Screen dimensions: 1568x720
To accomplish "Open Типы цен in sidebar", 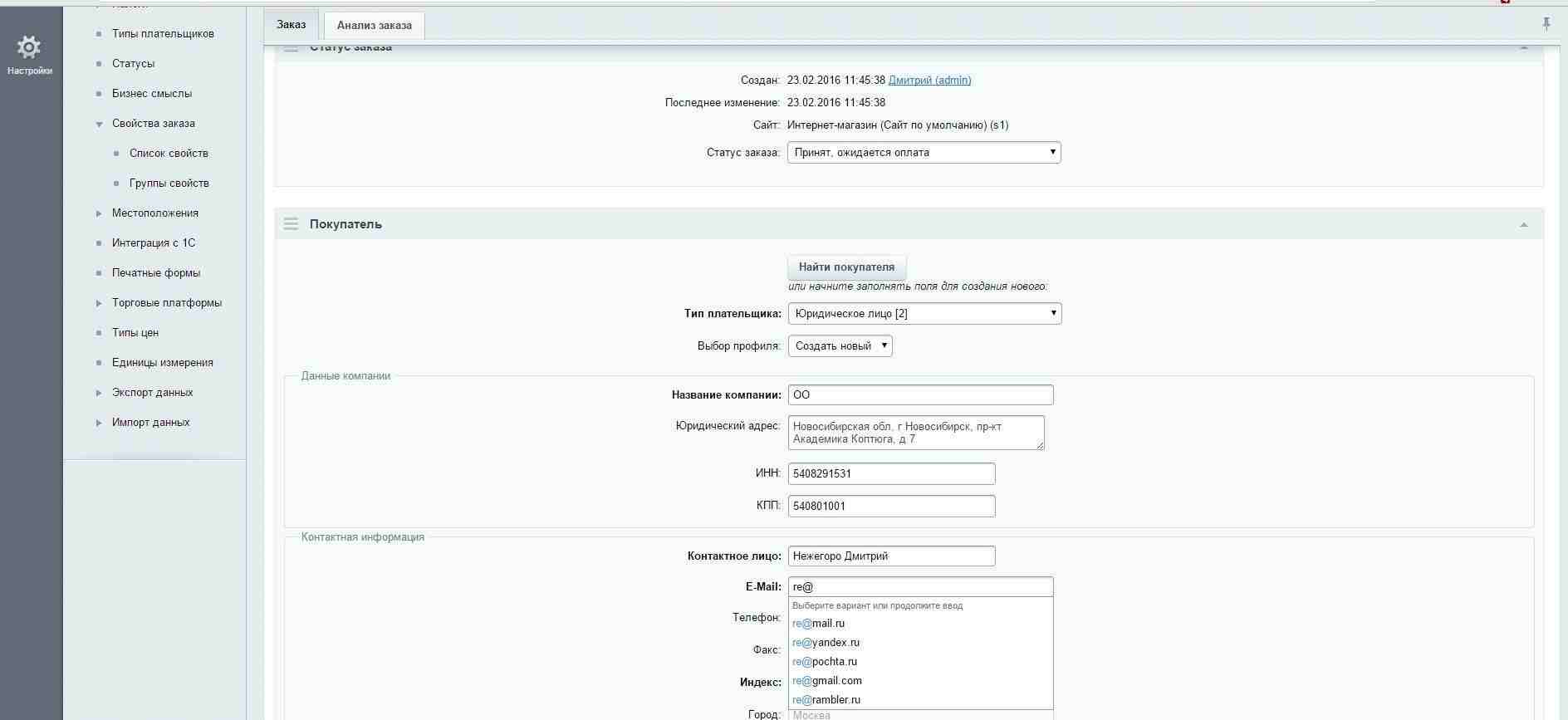I will pos(135,333).
